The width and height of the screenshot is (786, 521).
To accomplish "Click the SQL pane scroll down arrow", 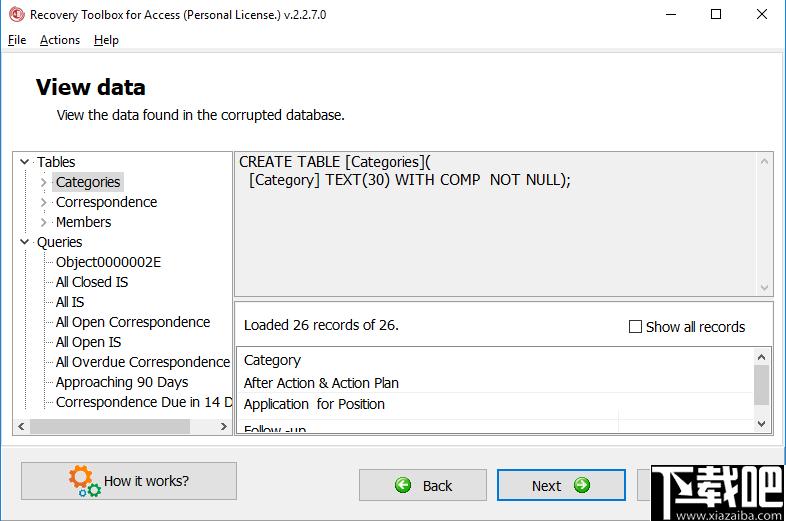I will point(764,288).
